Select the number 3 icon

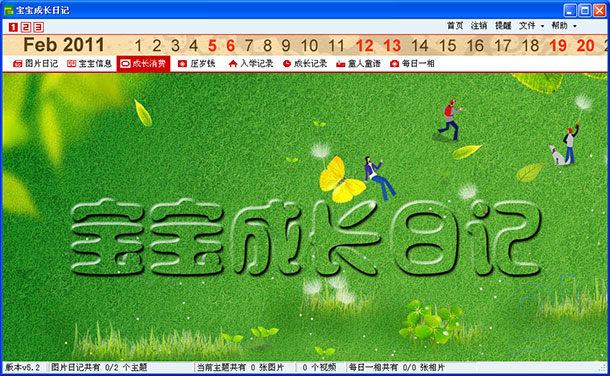coord(38,27)
